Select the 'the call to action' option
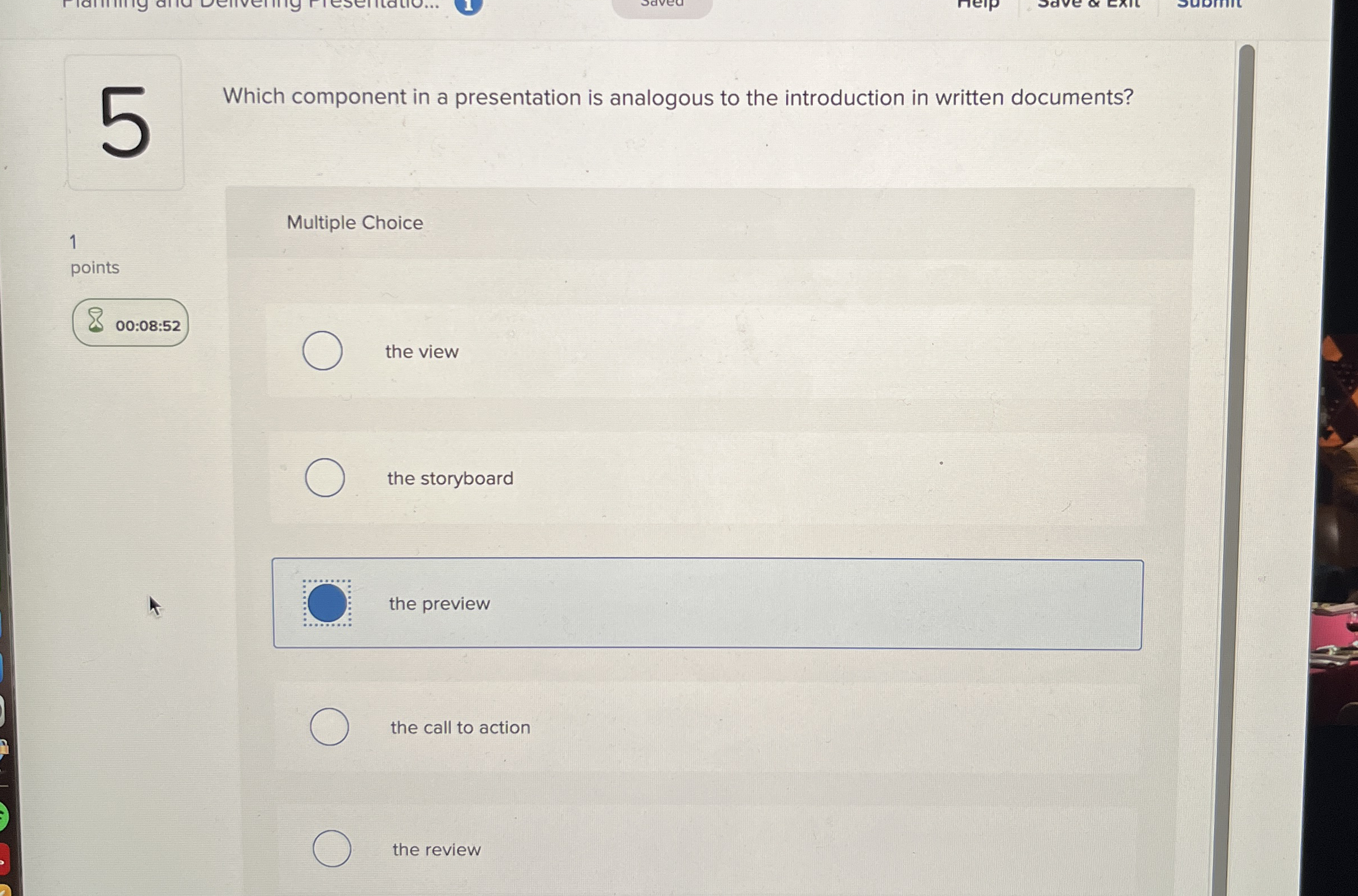This screenshot has width=1358, height=896. tap(328, 728)
